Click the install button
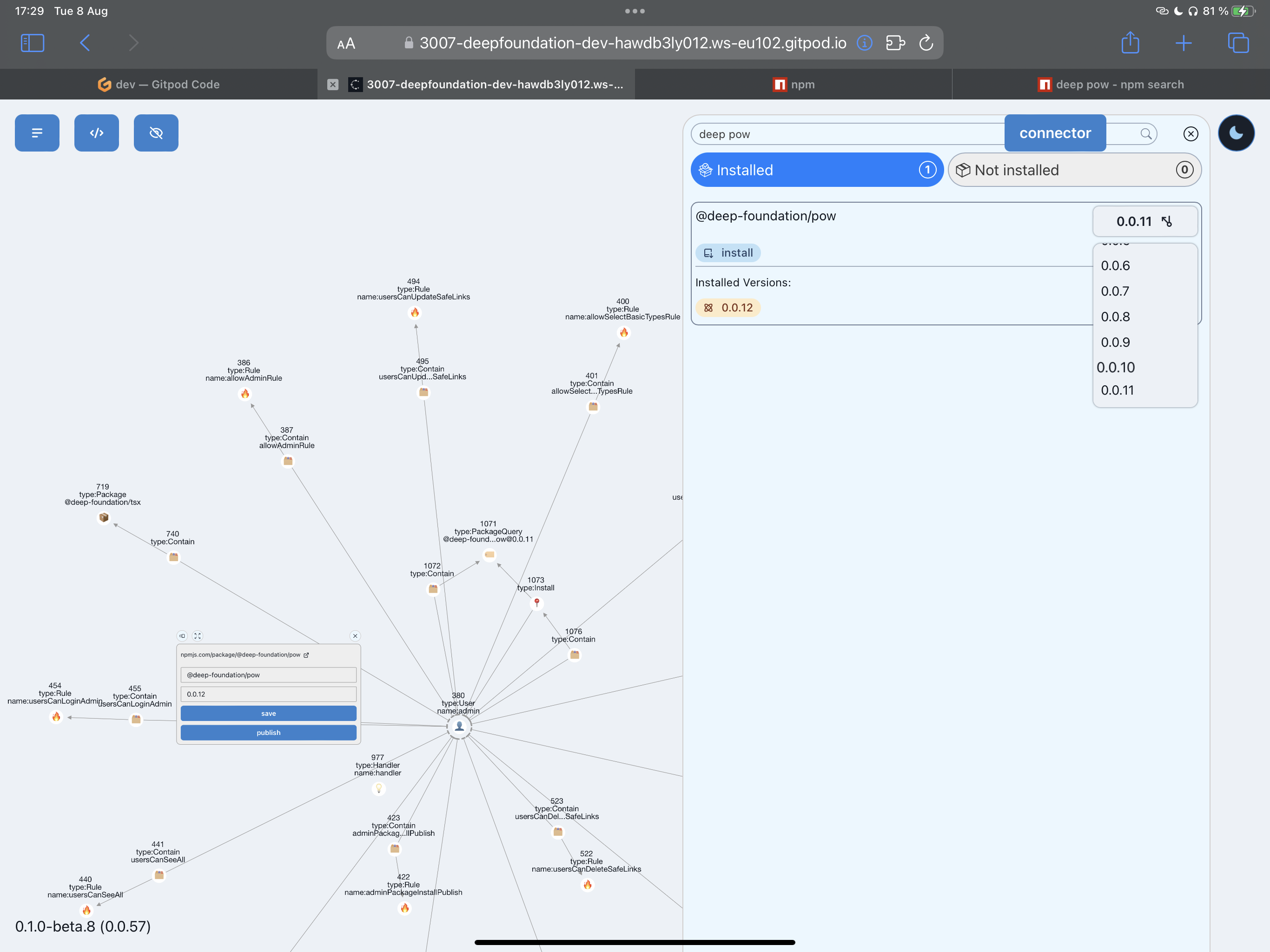The image size is (1270, 952). coord(728,252)
